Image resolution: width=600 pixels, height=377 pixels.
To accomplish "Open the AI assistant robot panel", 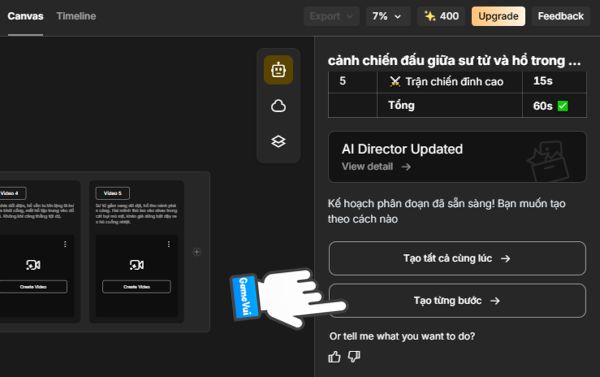I will point(278,70).
